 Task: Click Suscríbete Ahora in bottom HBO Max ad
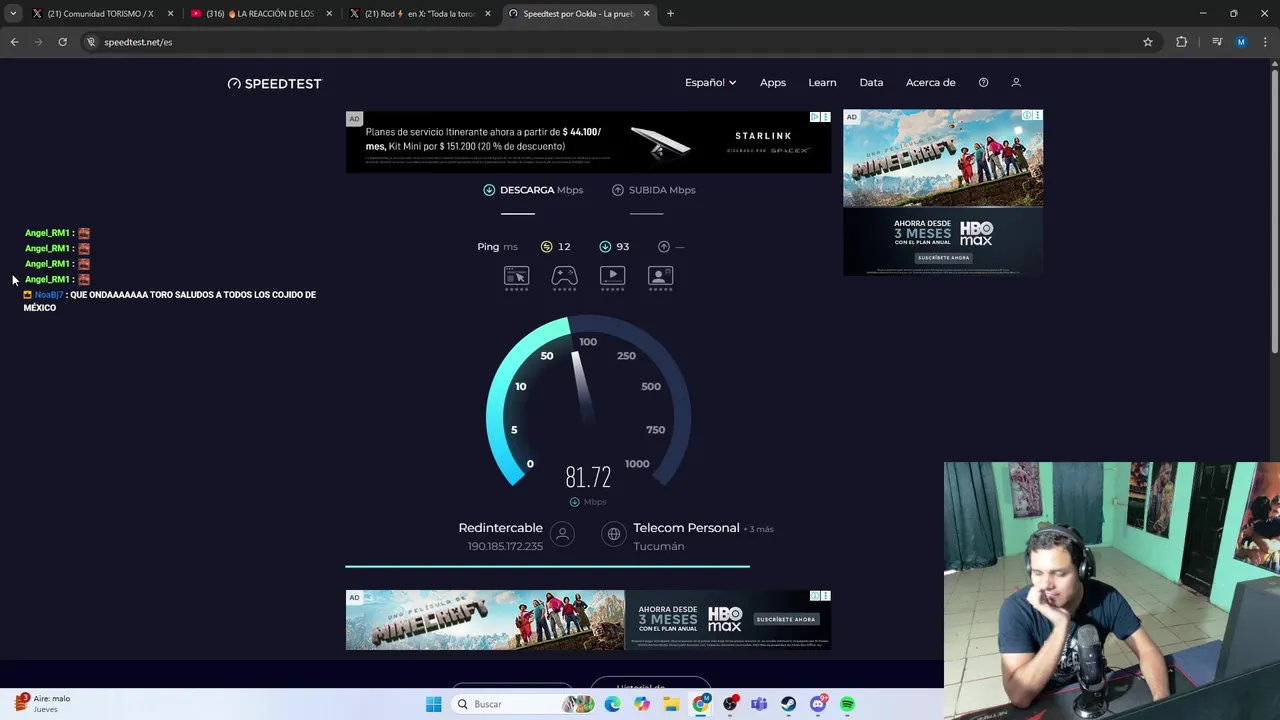[x=786, y=619]
